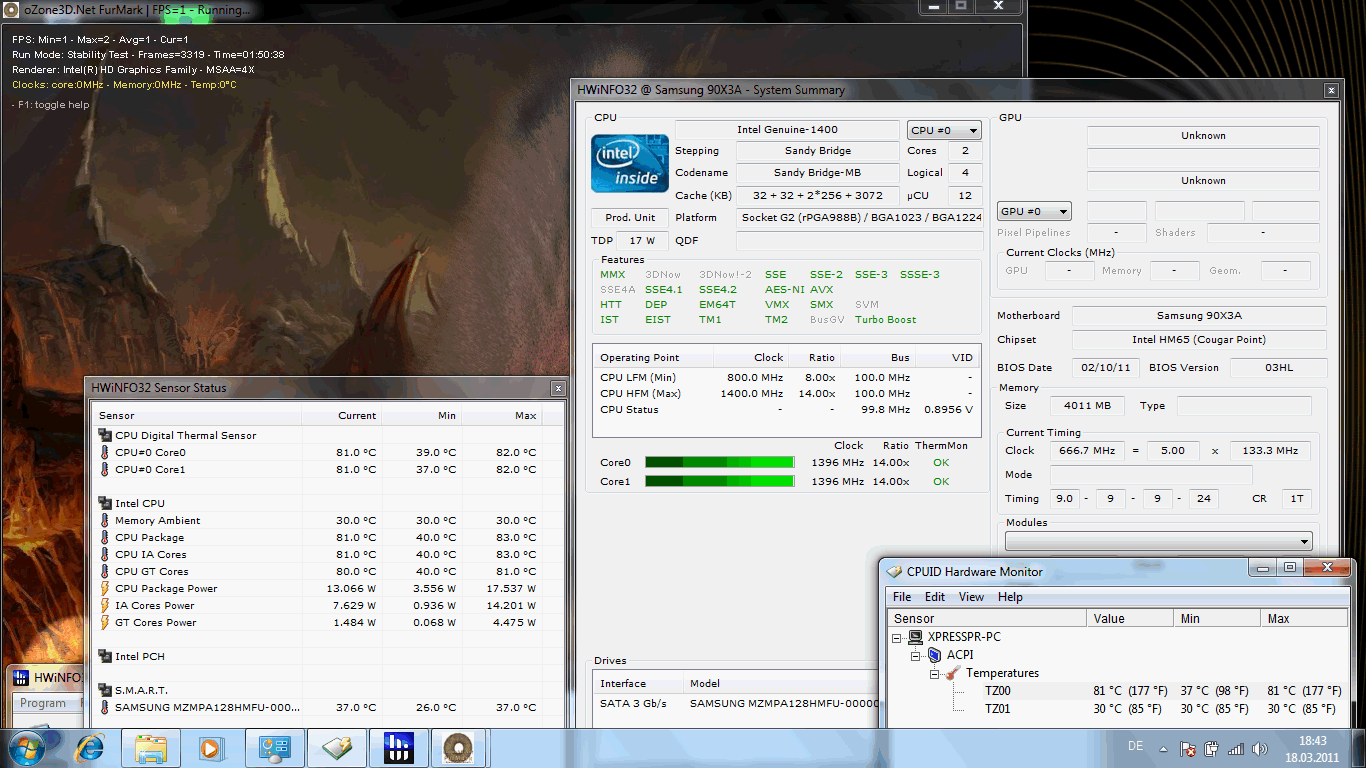
Task: Click the lightning bolt icon for CPU Package Power
Action: [x=105, y=588]
